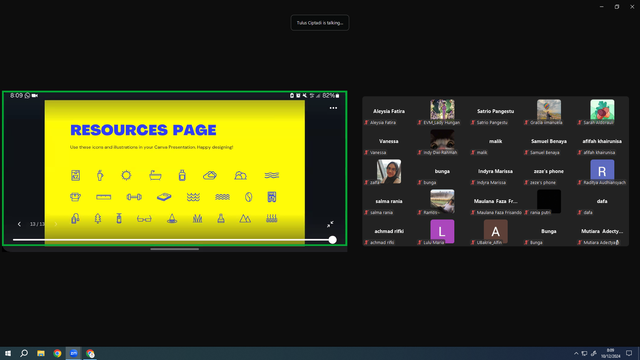The image size is (640, 360).
Task: Click the chef hat icon on the slide
Action: coord(76,197)
